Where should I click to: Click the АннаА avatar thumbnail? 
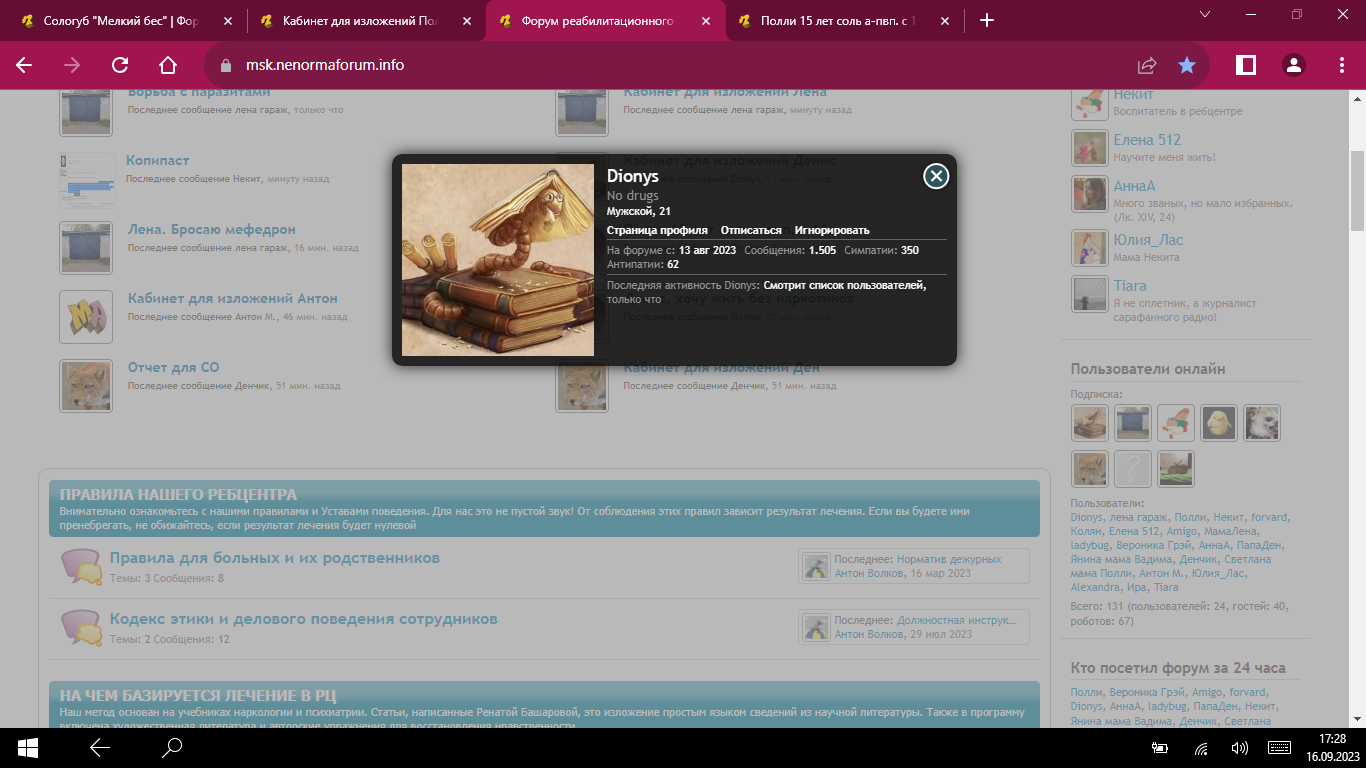point(1089,194)
